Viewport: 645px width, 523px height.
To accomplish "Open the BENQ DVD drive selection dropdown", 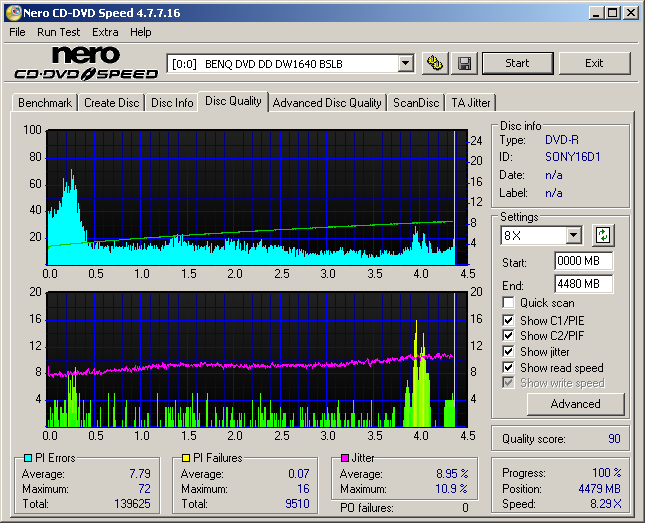I will (405, 63).
